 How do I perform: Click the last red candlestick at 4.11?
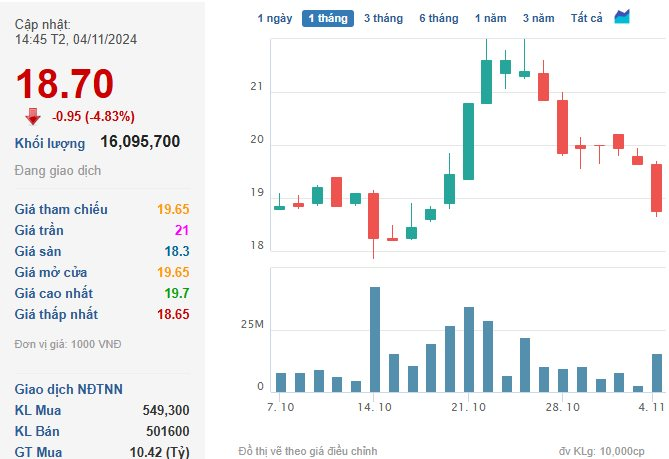point(657,188)
